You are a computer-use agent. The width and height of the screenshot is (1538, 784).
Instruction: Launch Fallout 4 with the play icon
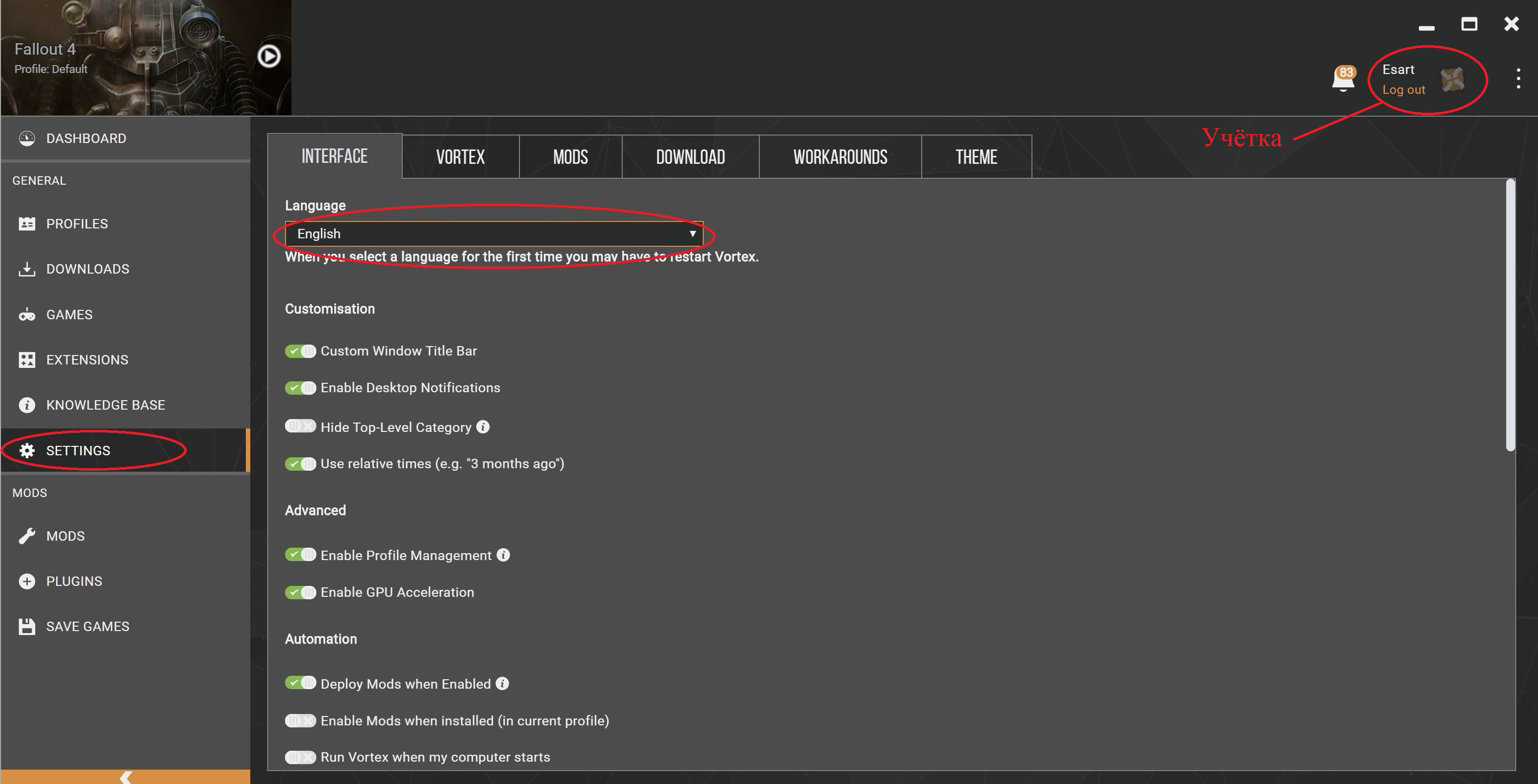(x=269, y=56)
